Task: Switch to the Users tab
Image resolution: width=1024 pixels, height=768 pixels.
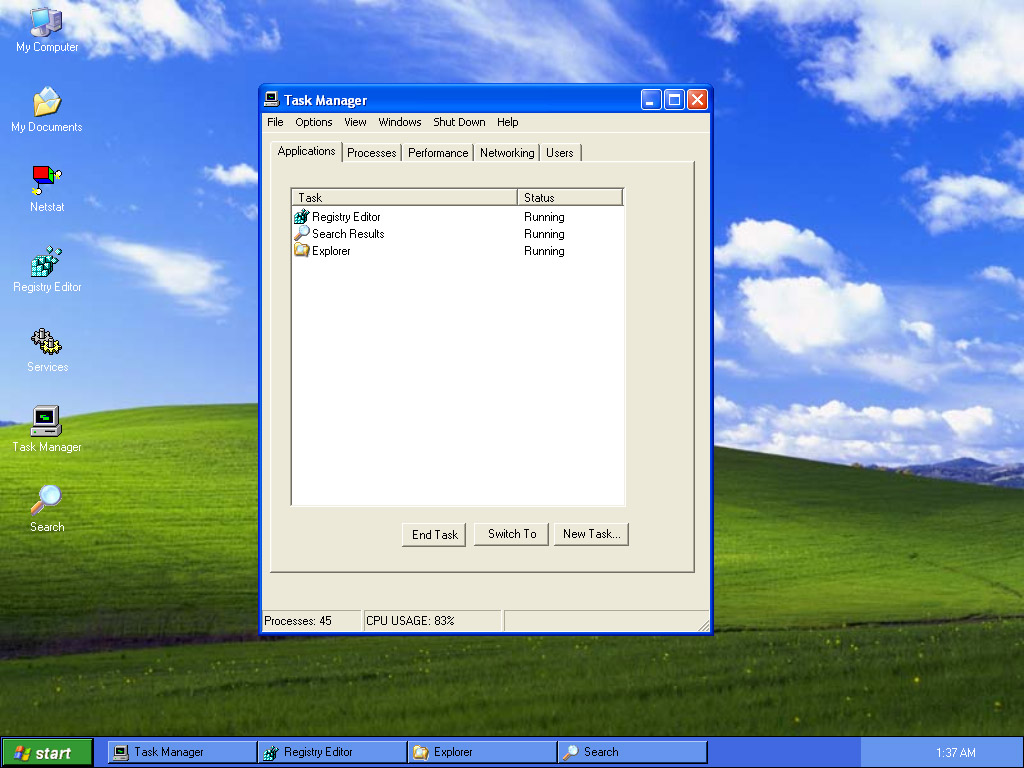Action: point(560,153)
